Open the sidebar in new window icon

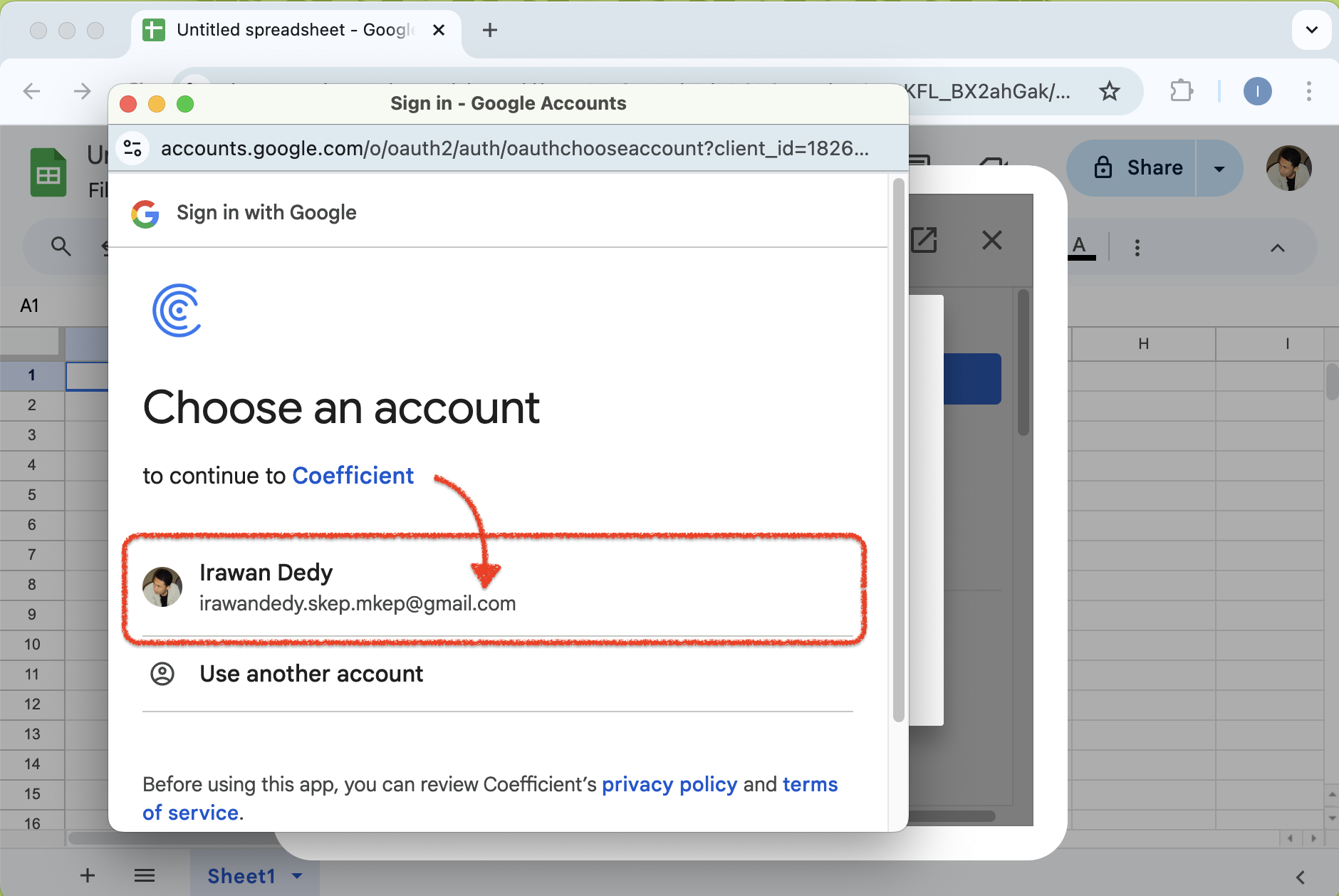coord(924,240)
